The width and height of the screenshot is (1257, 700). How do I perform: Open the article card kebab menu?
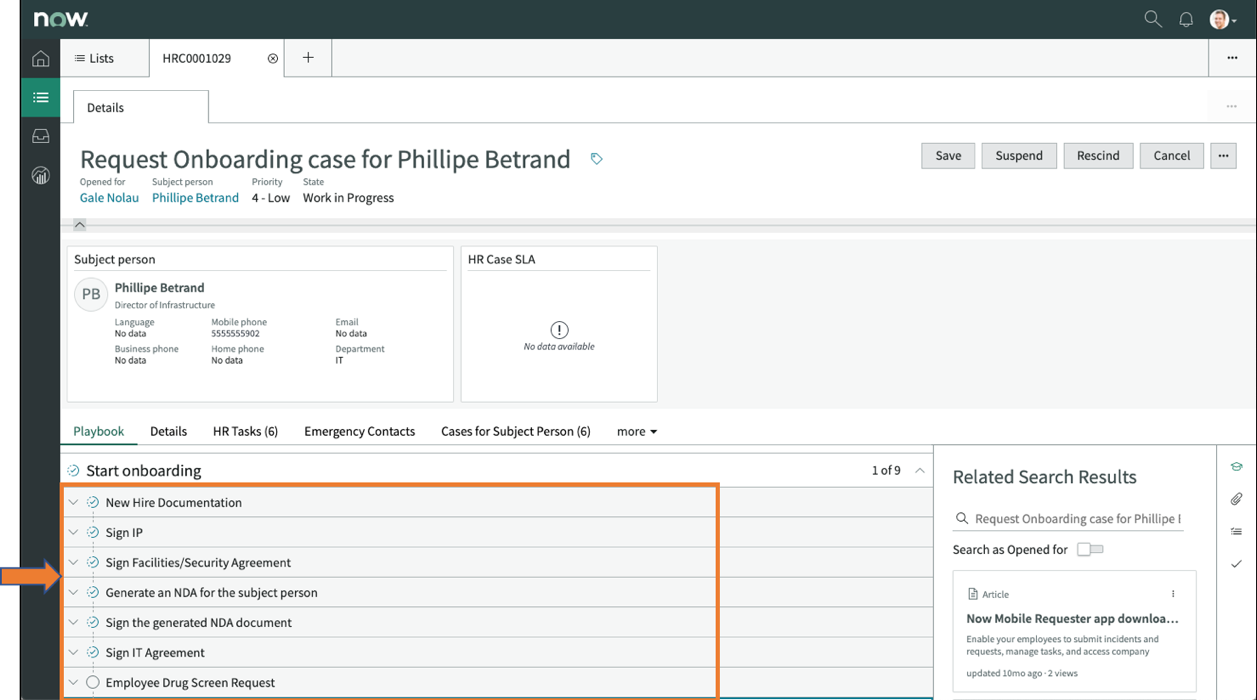pos(1173,594)
